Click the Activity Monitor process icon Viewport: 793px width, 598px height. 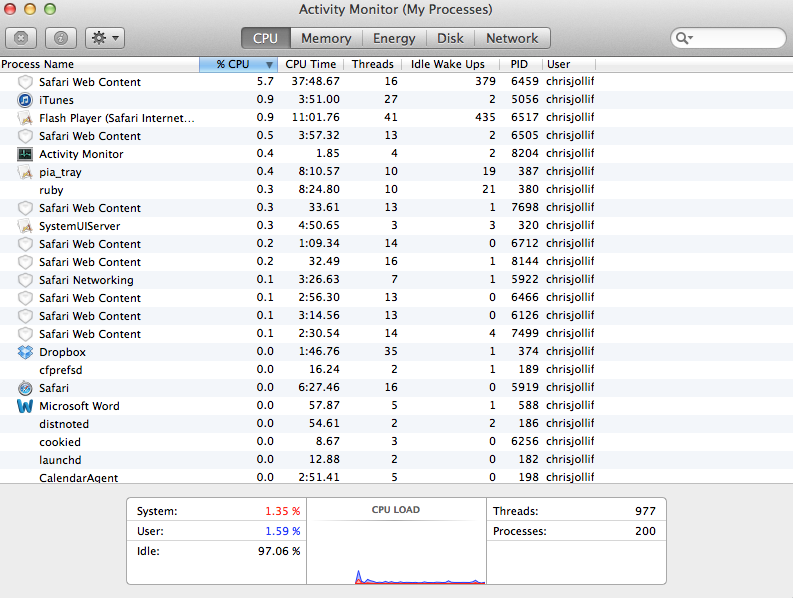tap(25, 154)
